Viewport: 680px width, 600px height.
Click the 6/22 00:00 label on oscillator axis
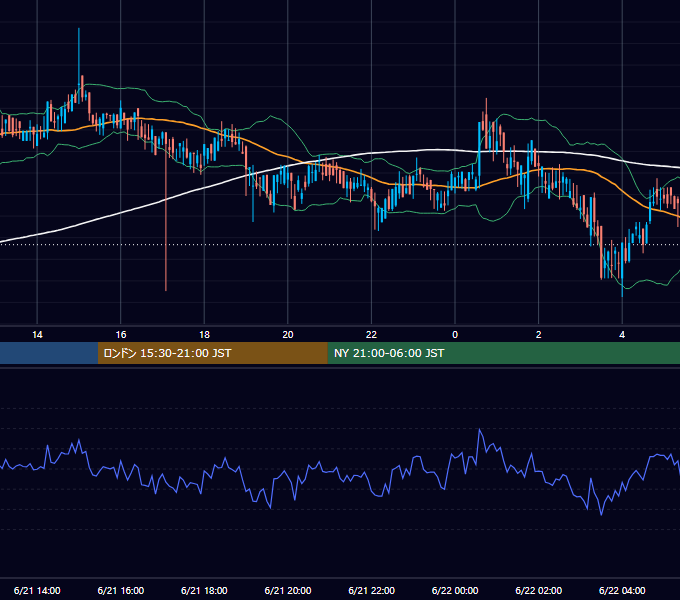[455, 590]
